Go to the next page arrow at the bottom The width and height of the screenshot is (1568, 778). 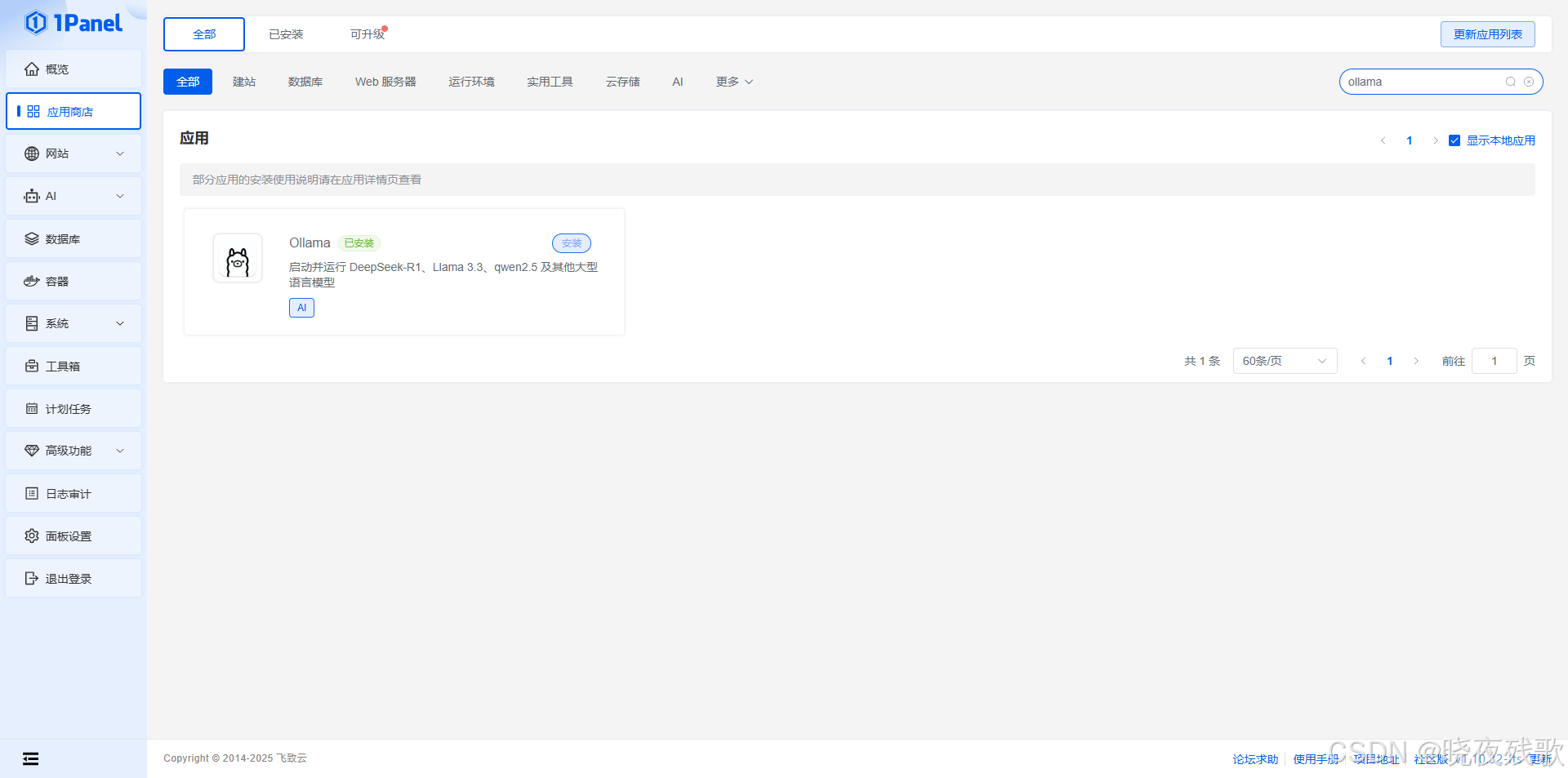(1416, 361)
